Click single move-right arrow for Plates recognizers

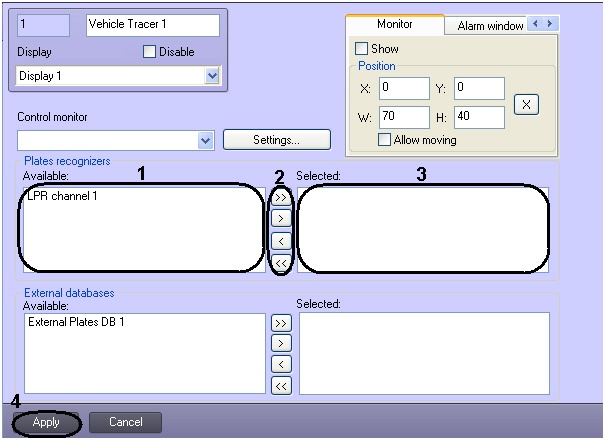point(281,218)
